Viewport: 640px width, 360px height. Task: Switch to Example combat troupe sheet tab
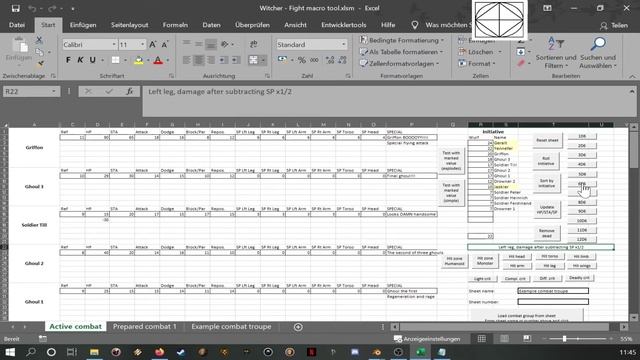[x=231, y=327]
